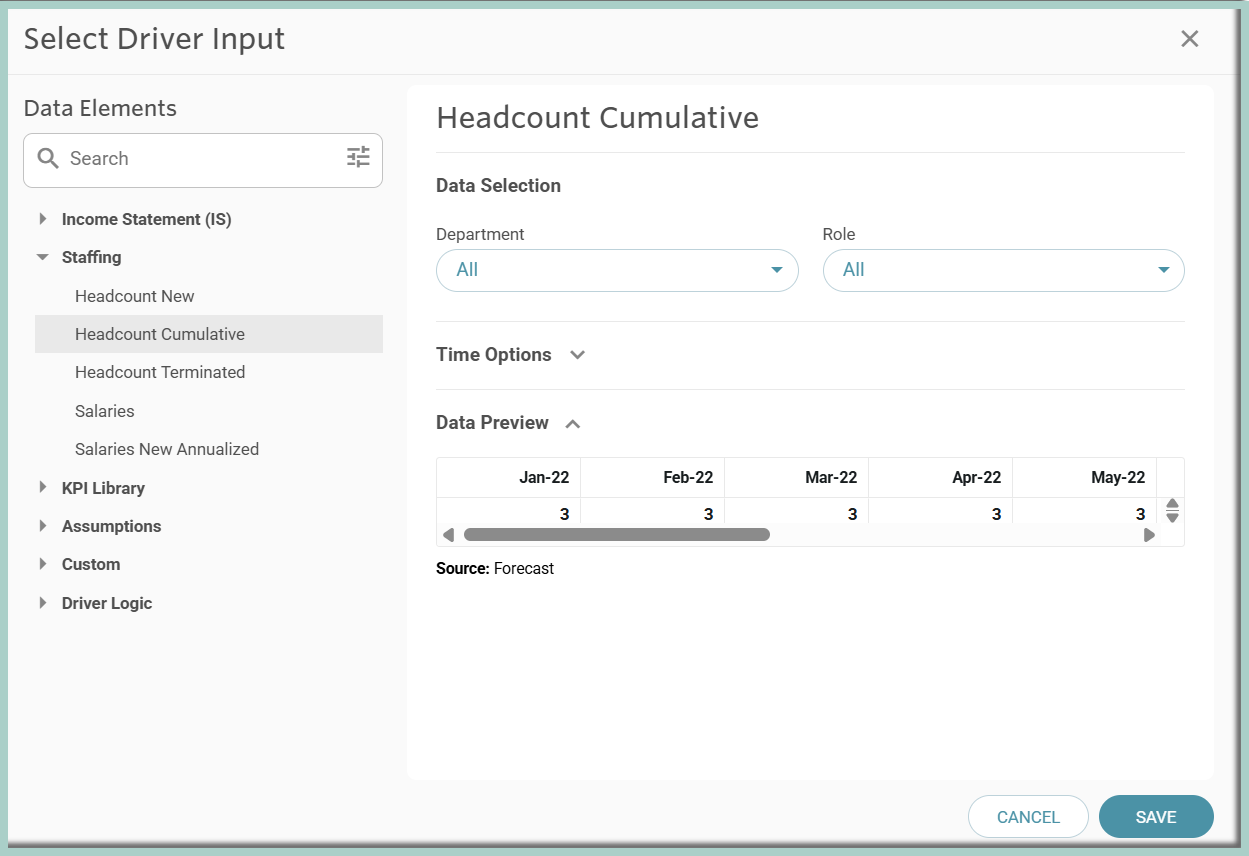Select Salaries item
Screen dimensions: 1249x856
209,411
